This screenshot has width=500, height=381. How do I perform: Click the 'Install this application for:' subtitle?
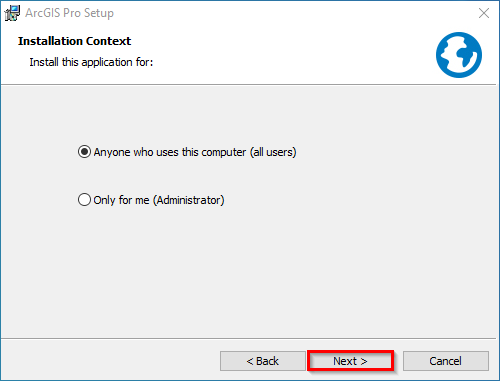click(x=91, y=62)
